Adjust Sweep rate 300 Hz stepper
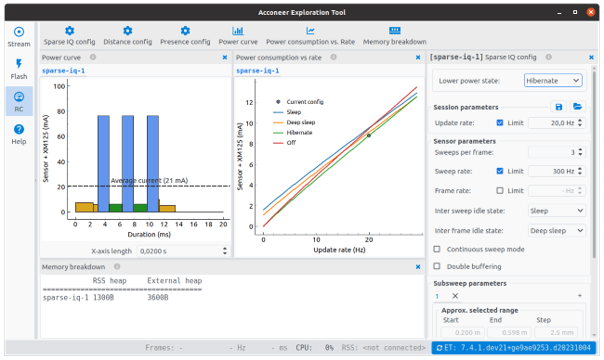The height and width of the screenshot is (360, 604). pos(580,171)
